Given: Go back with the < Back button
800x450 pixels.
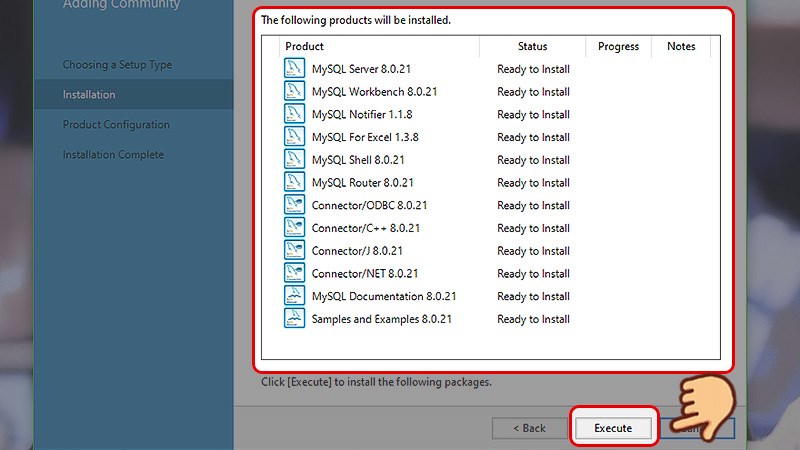Looking at the screenshot, I should [x=529, y=428].
